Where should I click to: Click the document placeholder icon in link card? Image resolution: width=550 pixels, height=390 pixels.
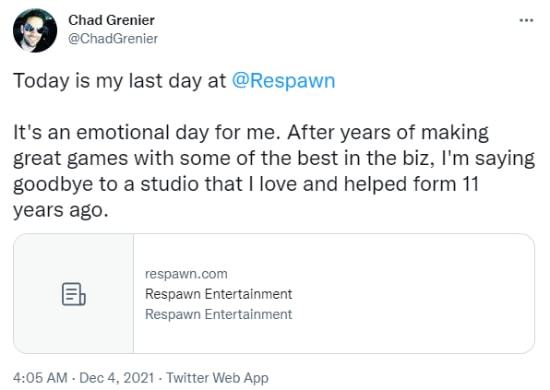pos(73,294)
